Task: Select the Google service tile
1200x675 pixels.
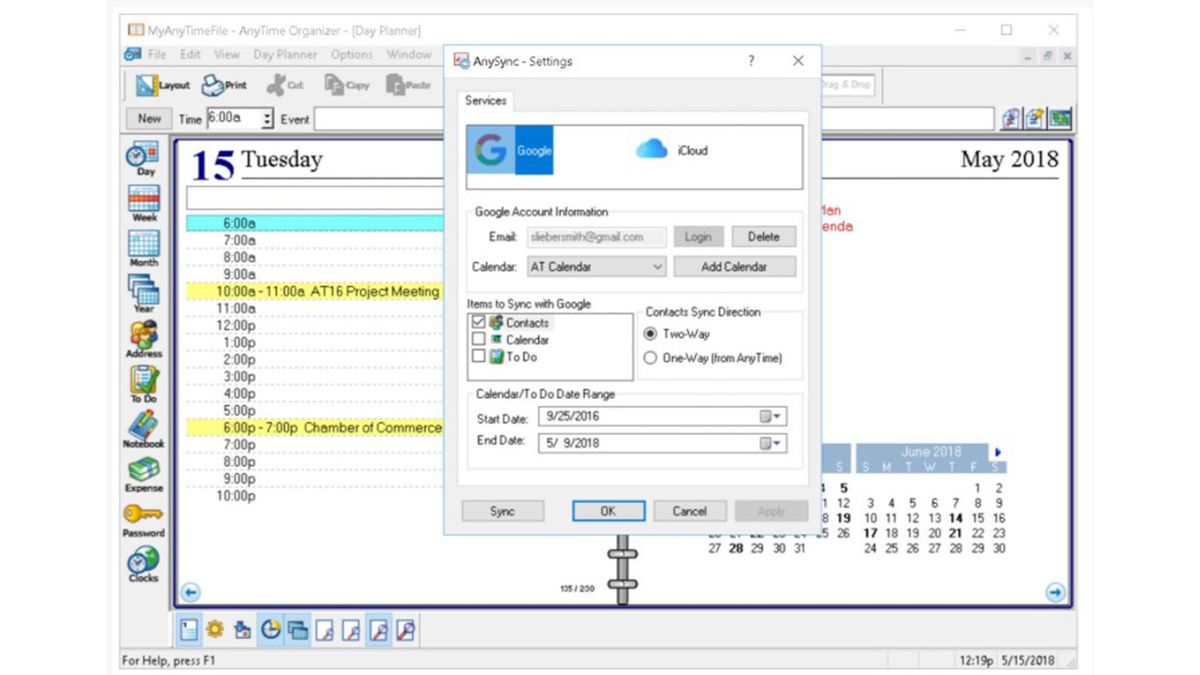Action: 510,151
